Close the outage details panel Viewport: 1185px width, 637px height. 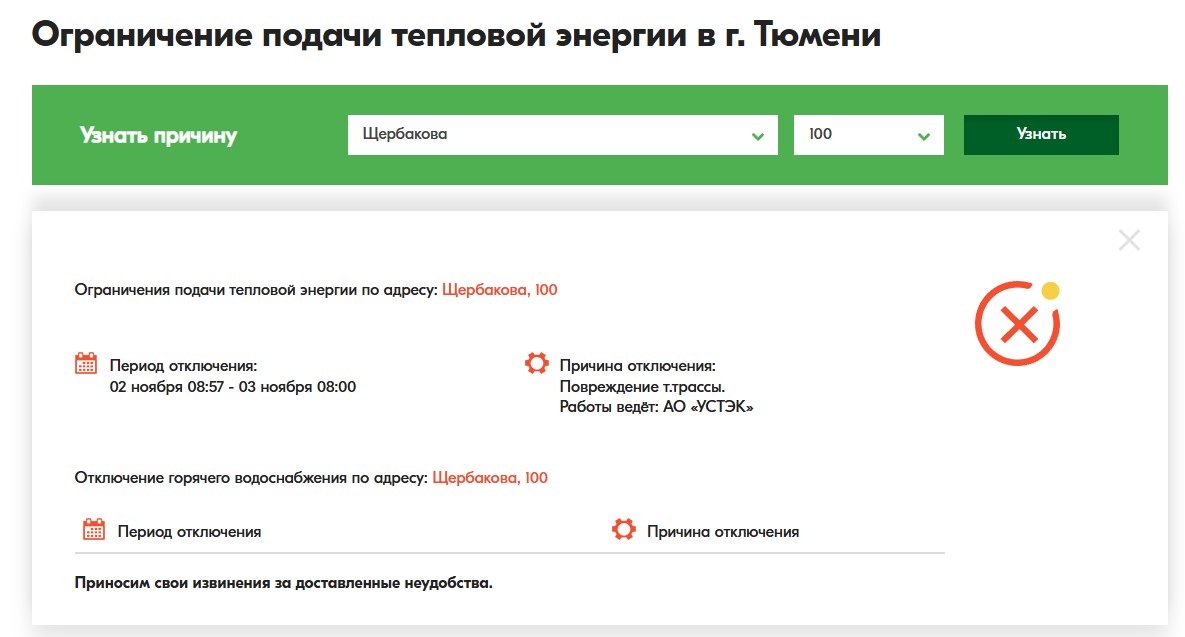(x=1129, y=240)
